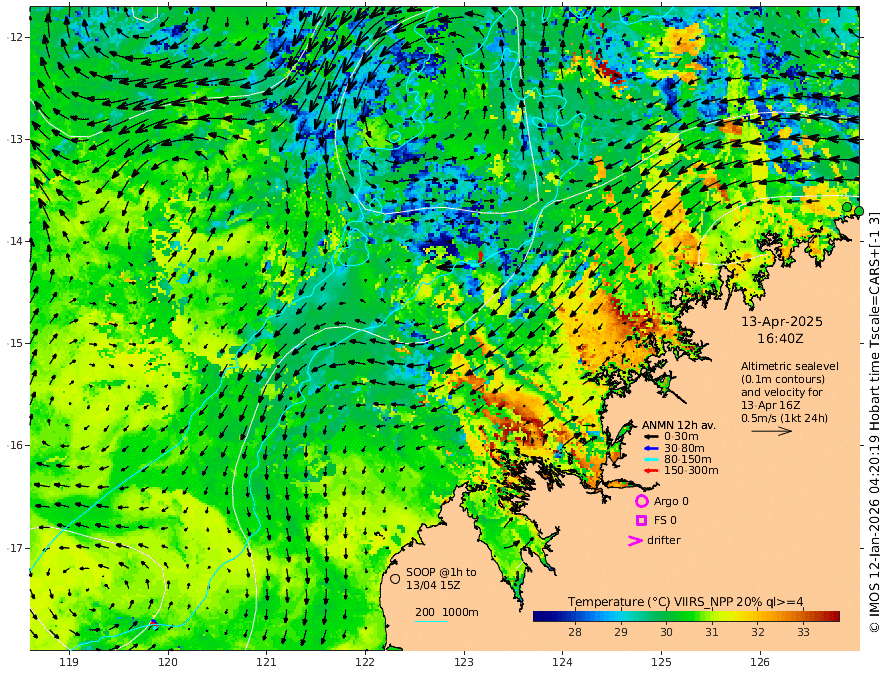Click the latitude axis label -14
This screenshot has height=680, width=880.
coord(15,241)
